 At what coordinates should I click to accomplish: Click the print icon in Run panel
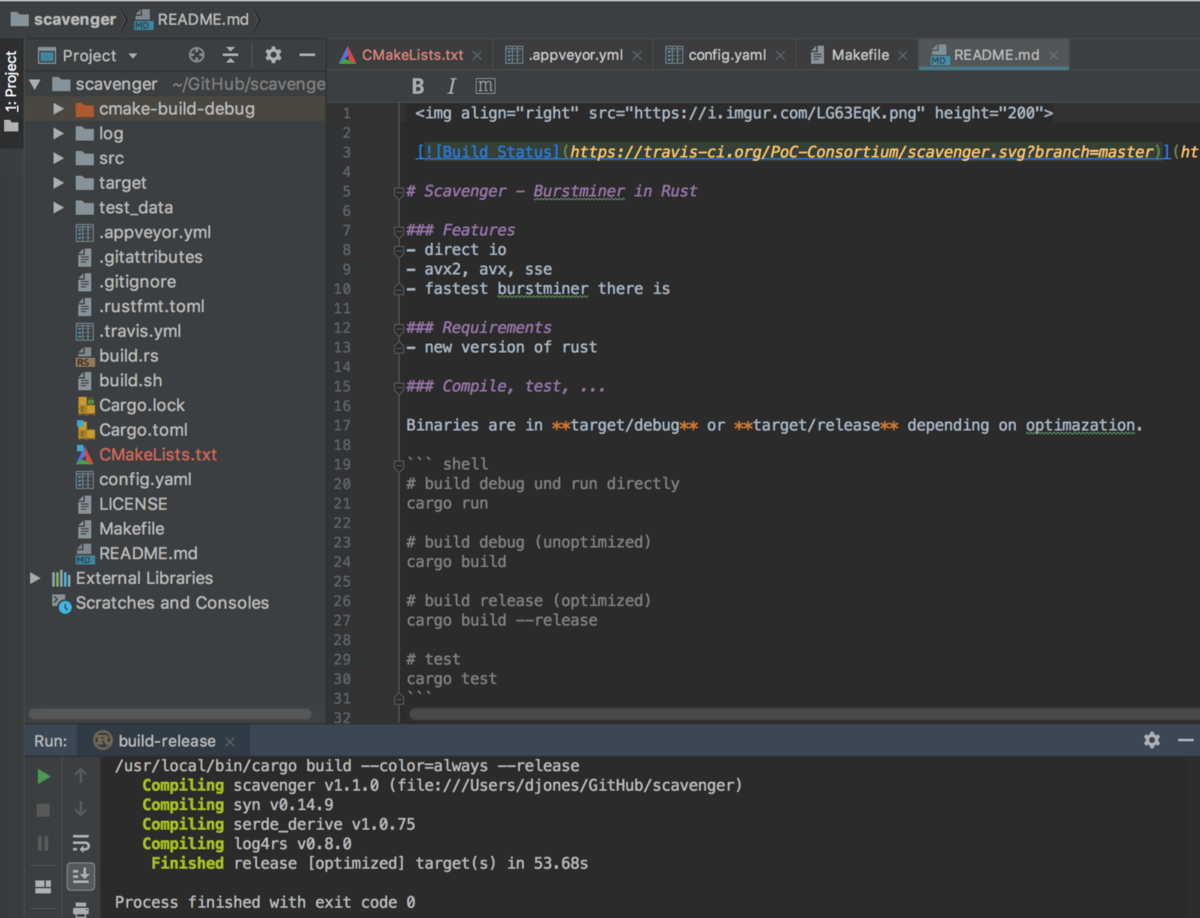pos(81,909)
